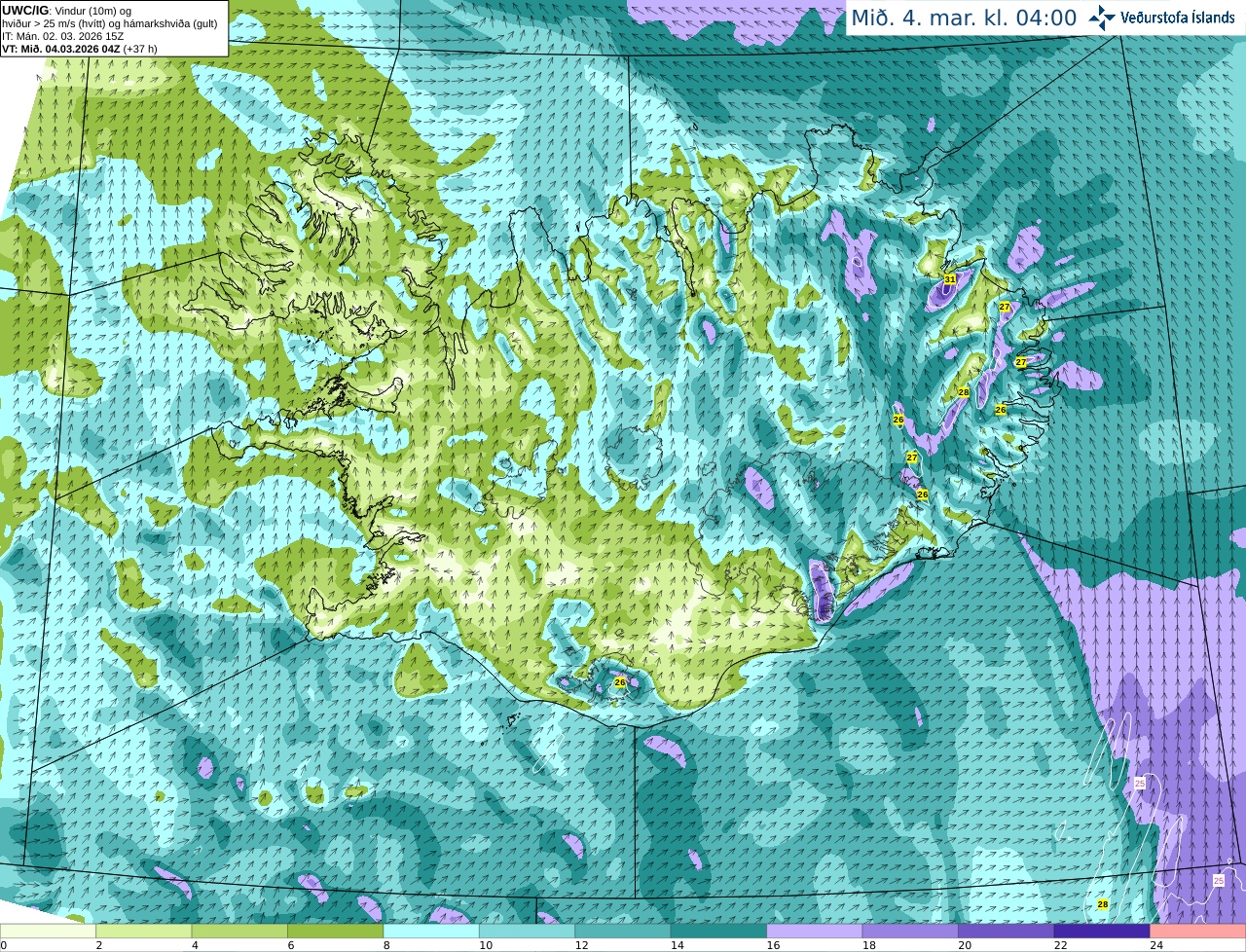The height and width of the screenshot is (952, 1246).
Task: Click the '2' tick label on the color scale
Action: (98, 945)
